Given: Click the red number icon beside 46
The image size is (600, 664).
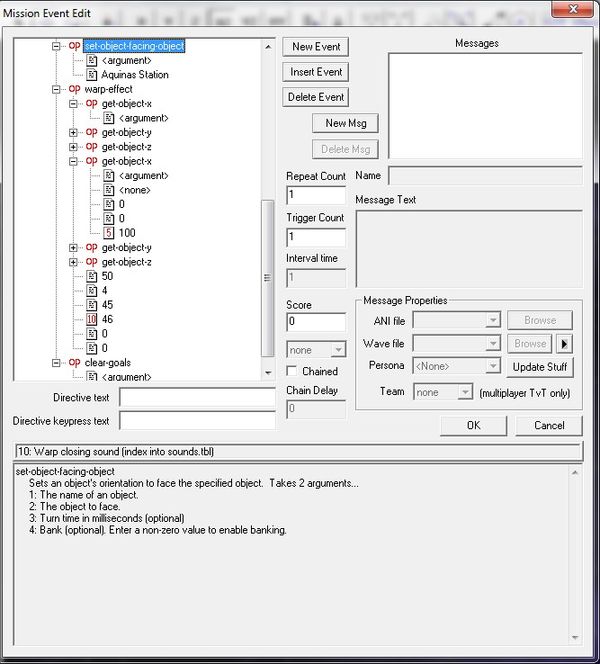Looking at the screenshot, I should click(x=92, y=319).
